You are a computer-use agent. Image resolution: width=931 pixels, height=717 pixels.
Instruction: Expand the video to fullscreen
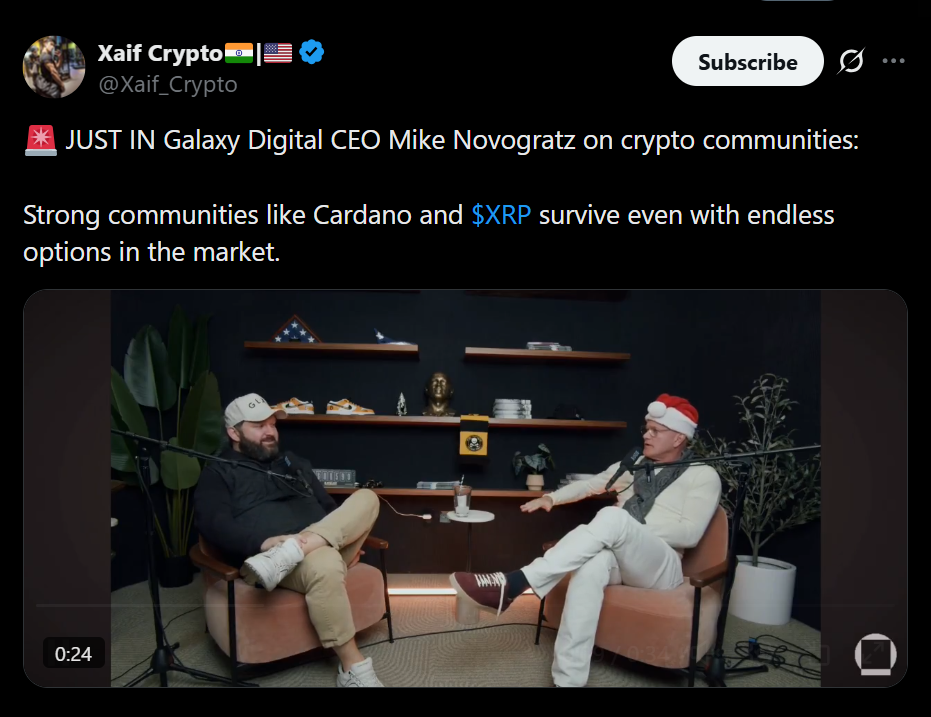click(x=875, y=654)
